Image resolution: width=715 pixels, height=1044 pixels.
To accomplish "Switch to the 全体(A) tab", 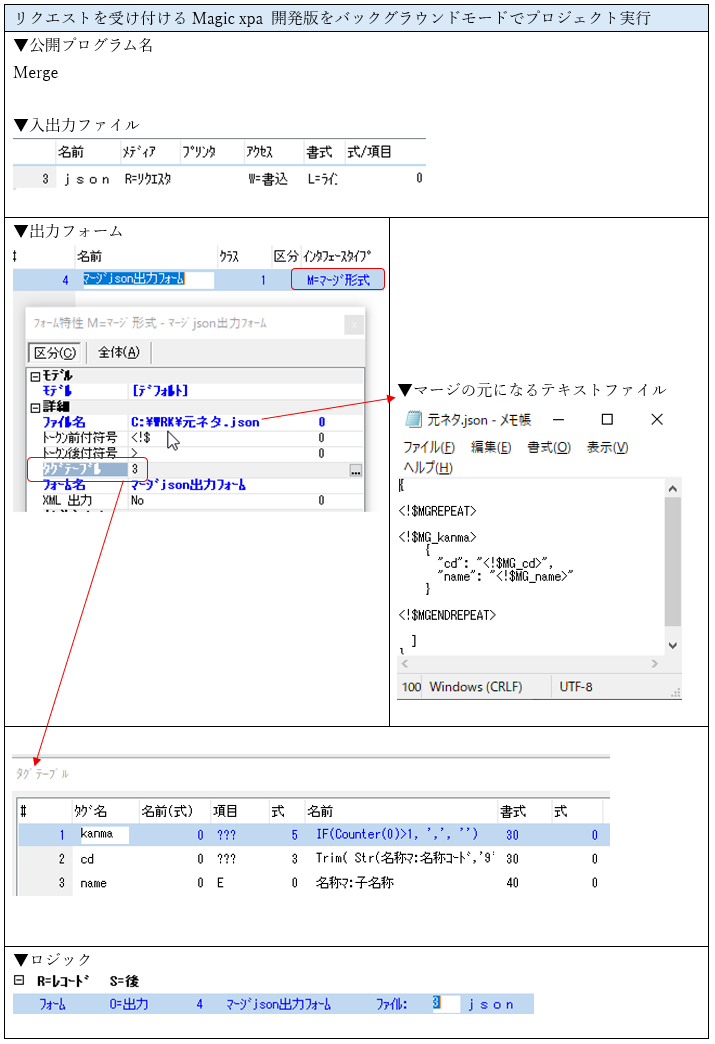I will pyautogui.click(x=119, y=352).
